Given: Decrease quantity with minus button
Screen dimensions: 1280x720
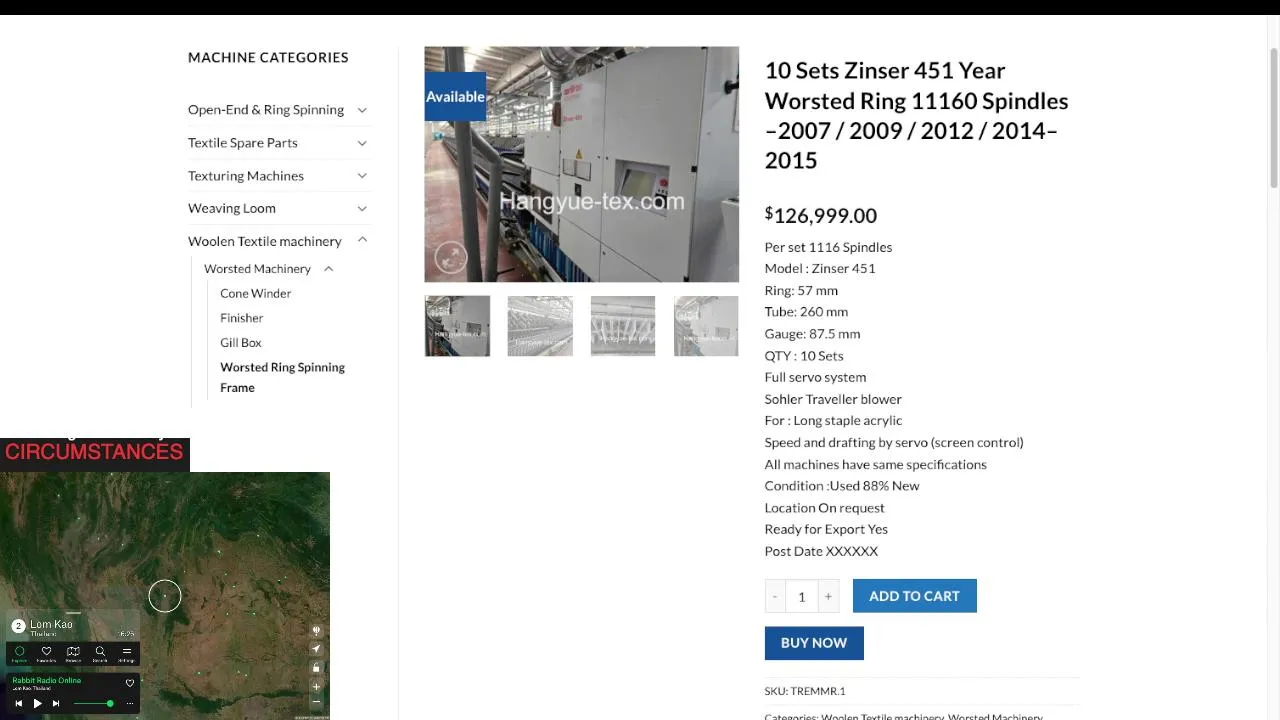Looking at the screenshot, I should 775,596.
